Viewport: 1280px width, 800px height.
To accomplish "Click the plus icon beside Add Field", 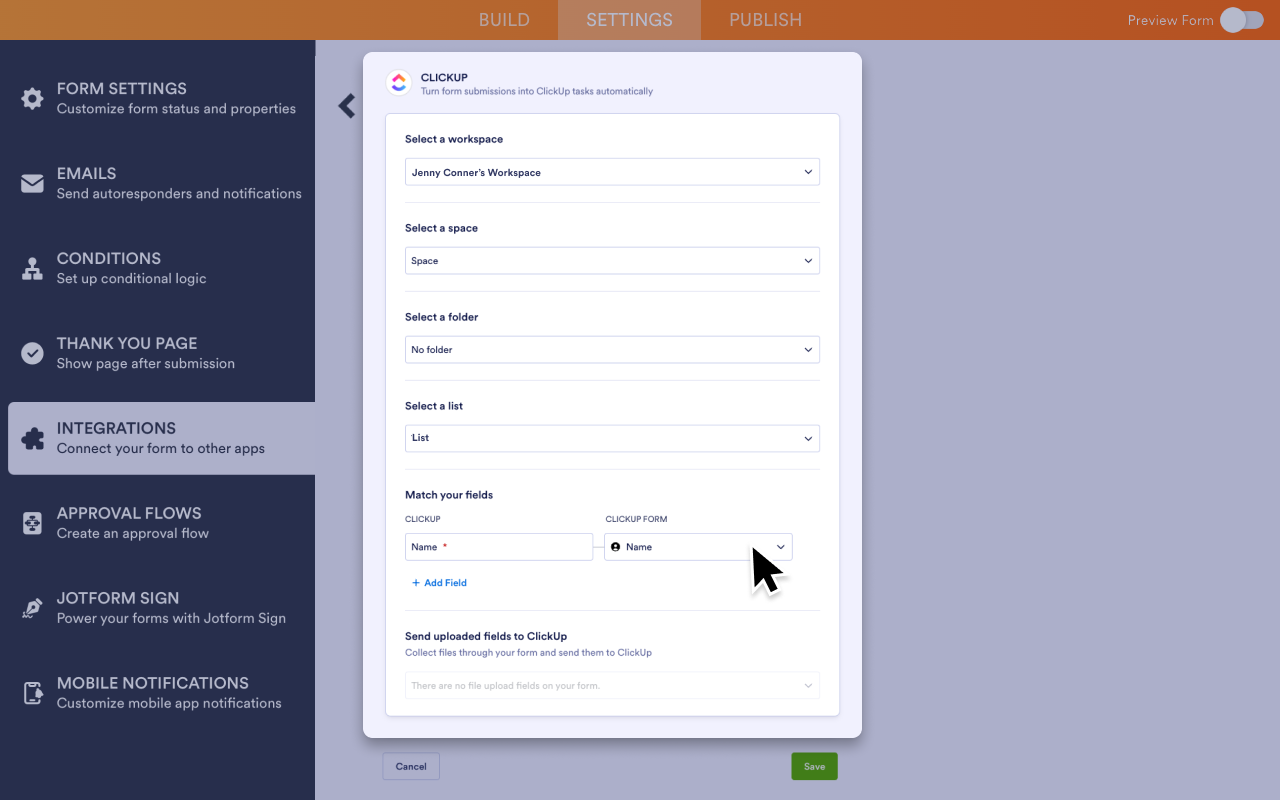I will pyautogui.click(x=416, y=583).
